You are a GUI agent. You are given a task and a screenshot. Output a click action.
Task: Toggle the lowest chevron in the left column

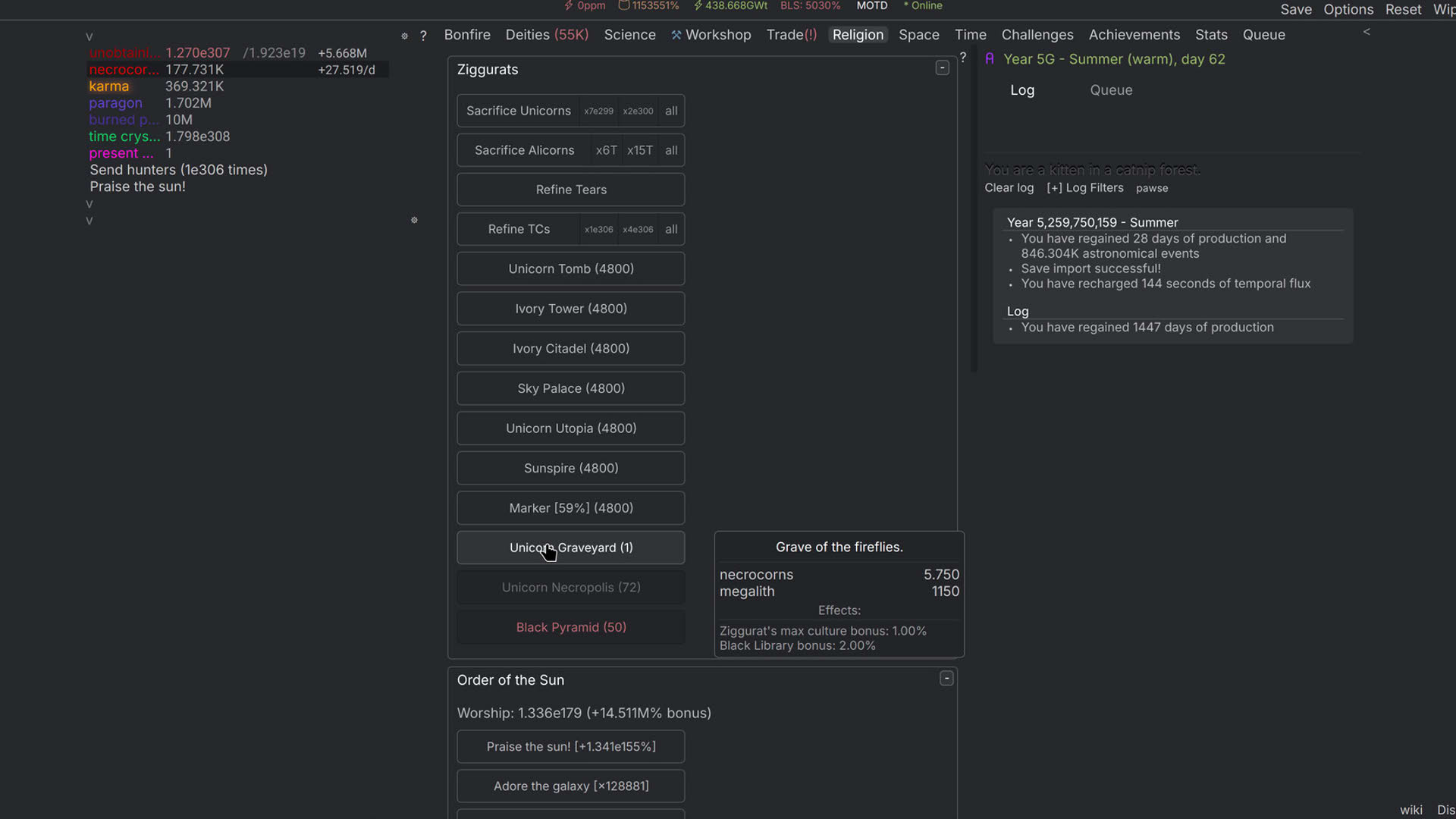(x=89, y=221)
